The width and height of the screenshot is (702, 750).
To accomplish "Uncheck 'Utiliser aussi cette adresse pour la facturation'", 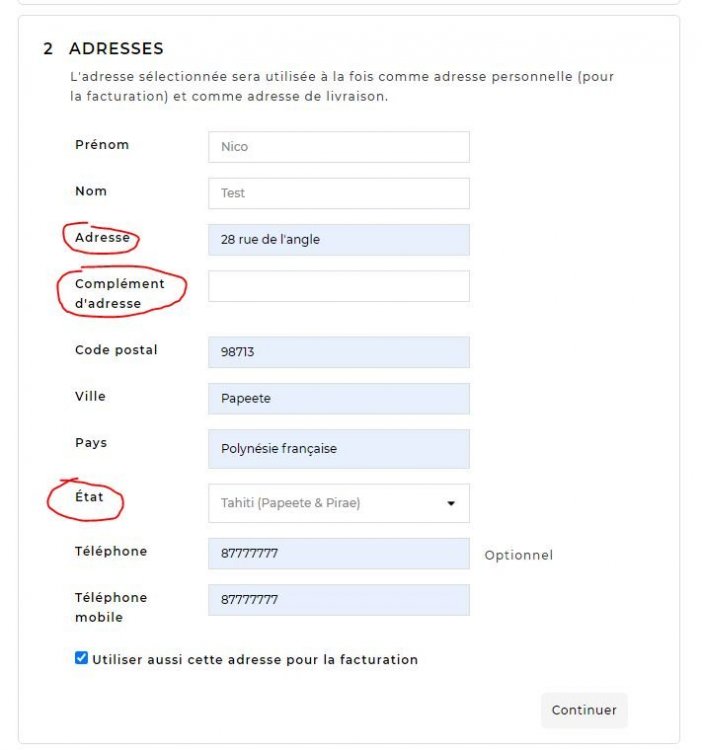I will tap(82, 658).
